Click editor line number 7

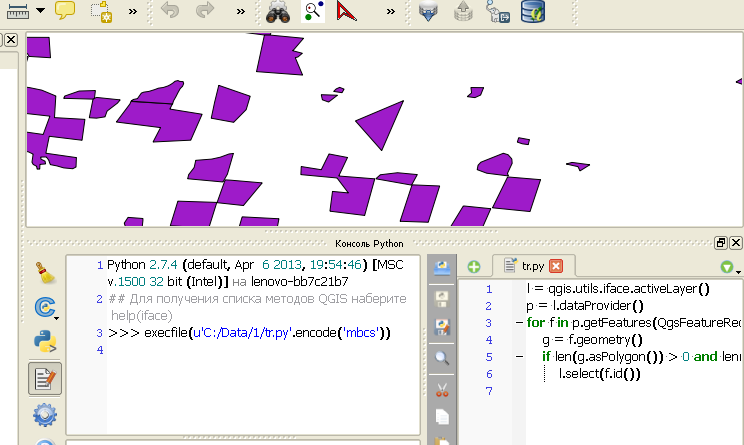[489, 391]
